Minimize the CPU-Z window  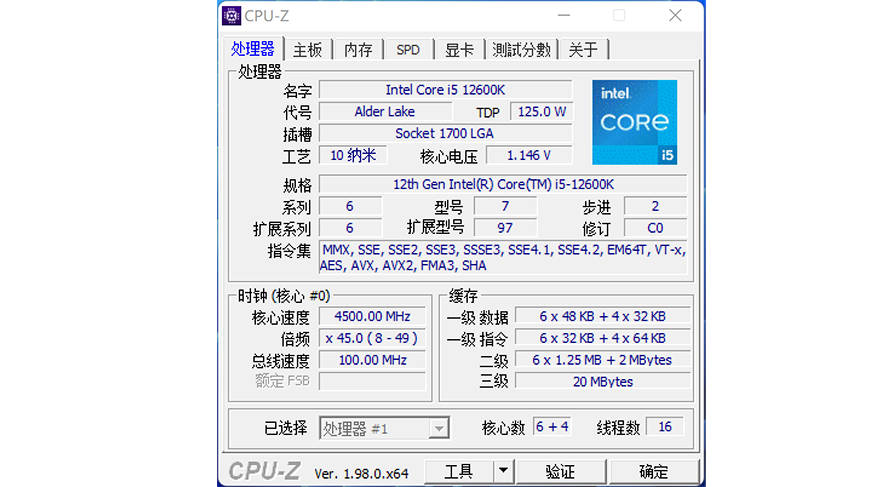click(x=564, y=16)
